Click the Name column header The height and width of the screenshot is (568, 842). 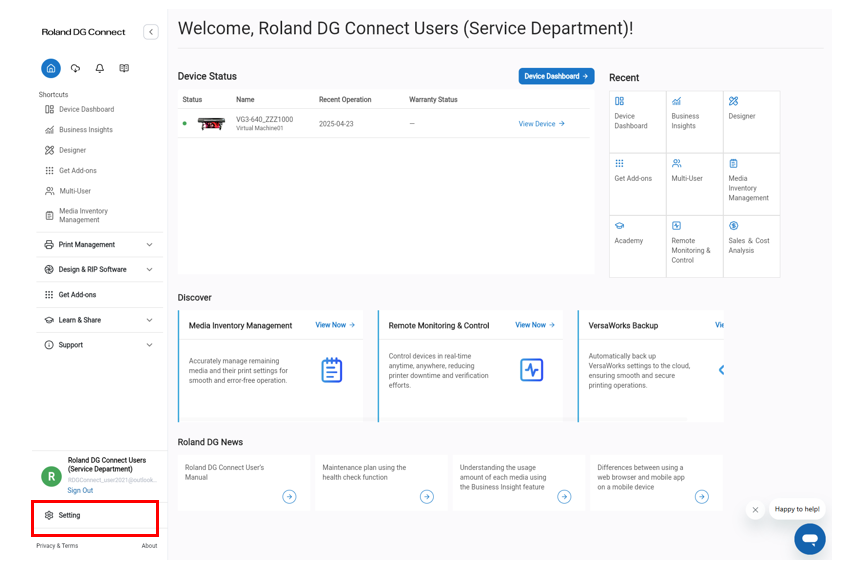click(245, 100)
